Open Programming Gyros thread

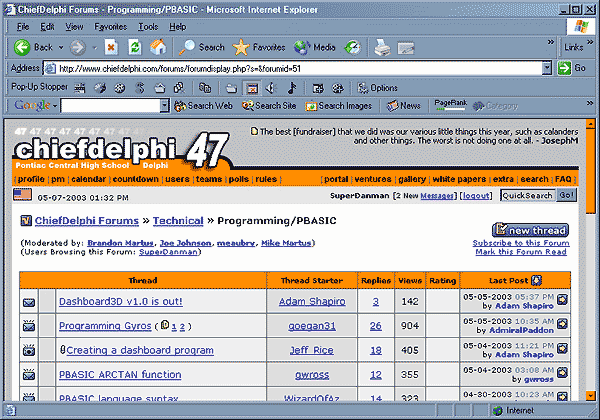105,326
